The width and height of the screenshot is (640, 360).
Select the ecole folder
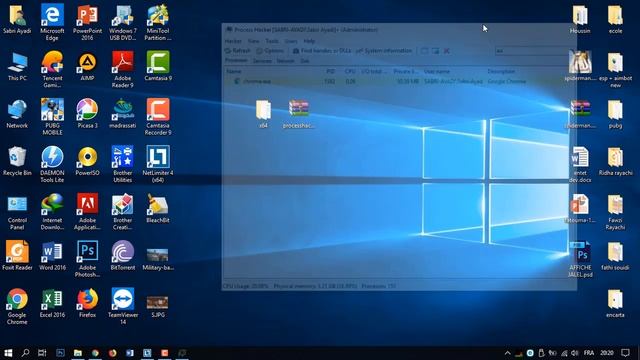[x=615, y=20]
